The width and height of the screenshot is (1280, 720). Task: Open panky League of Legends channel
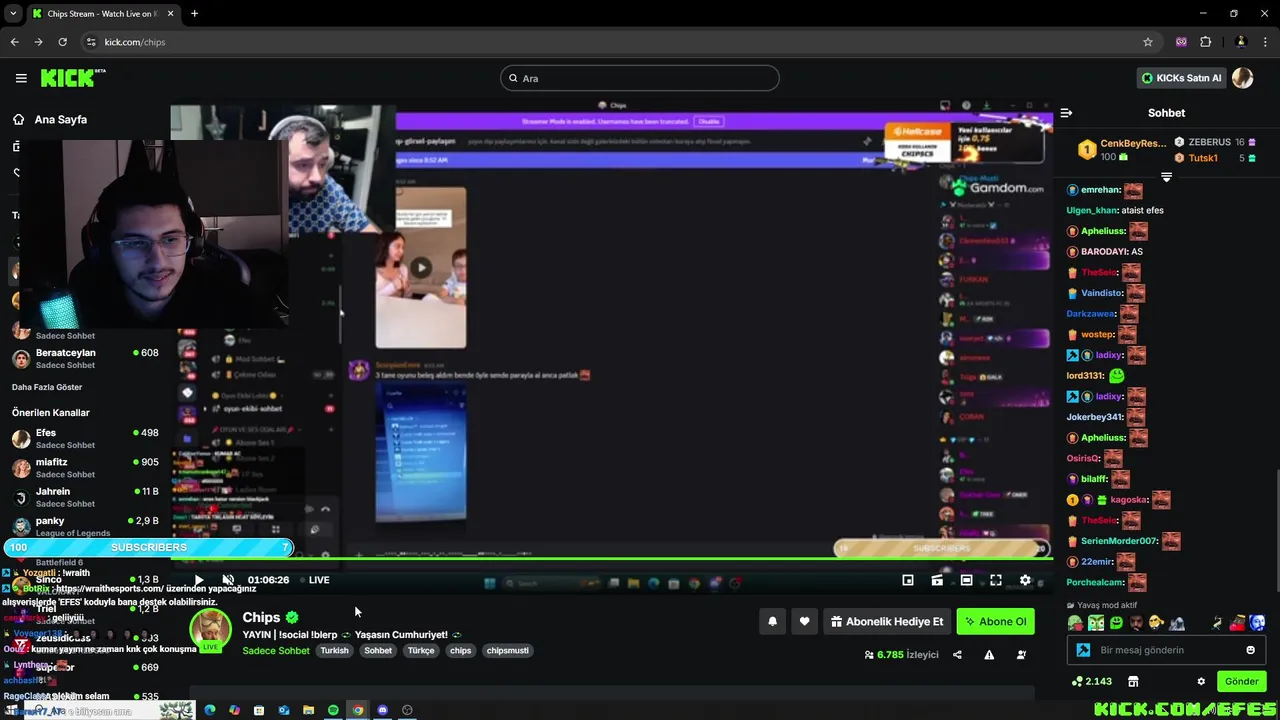coord(85,526)
